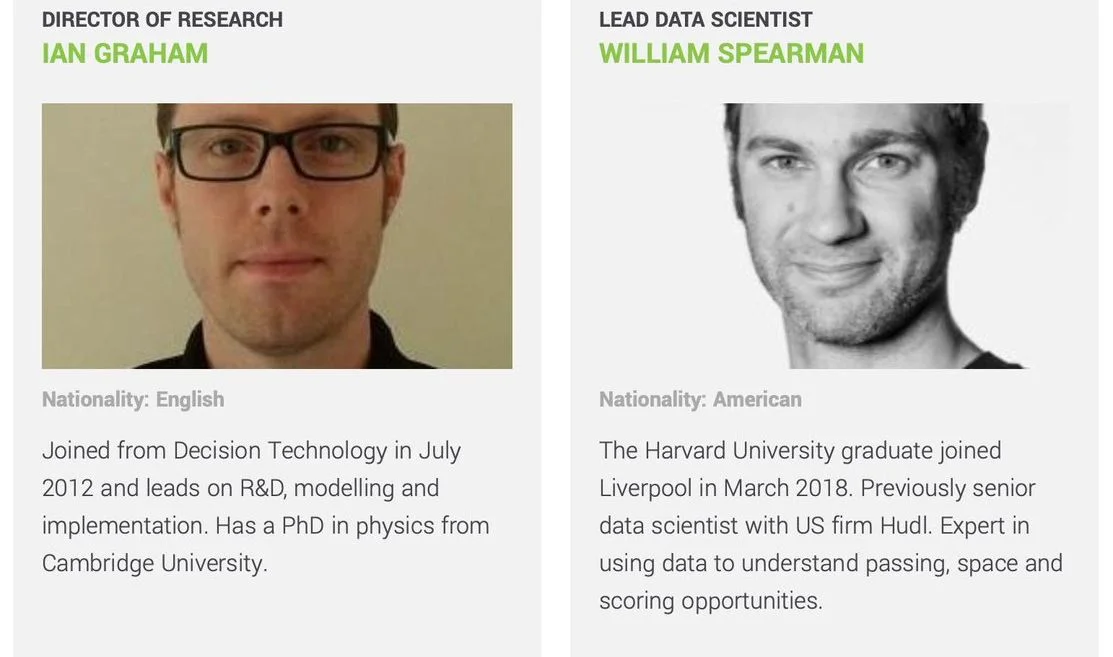
Task: Click the "scoring opportunities" phrase
Action: (710, 601)
